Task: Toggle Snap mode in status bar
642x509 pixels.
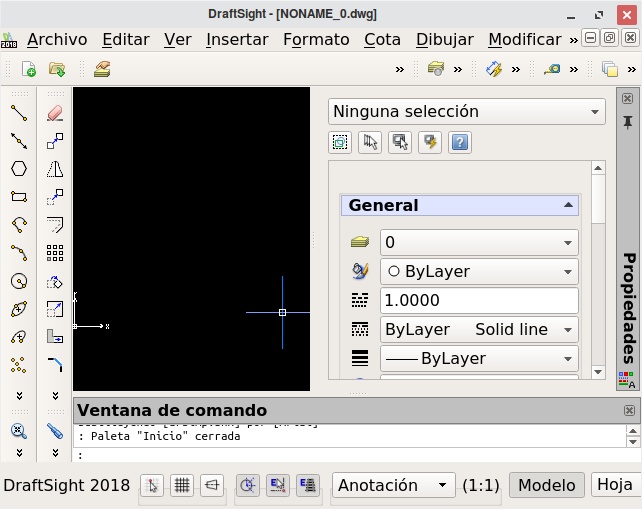Action: tap(152, 485)
